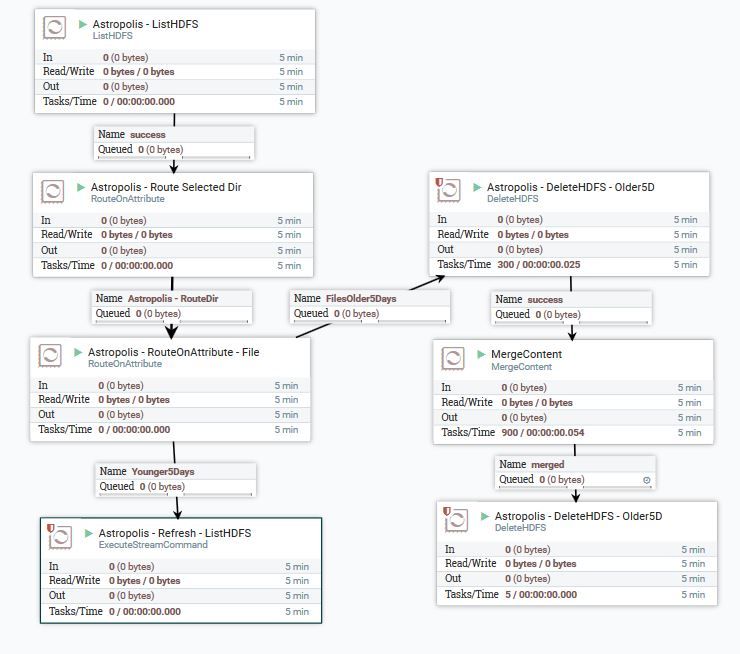
Task: Click the icon of DeleteHDFS processor below merged connection
Action: tap(458, 520)
